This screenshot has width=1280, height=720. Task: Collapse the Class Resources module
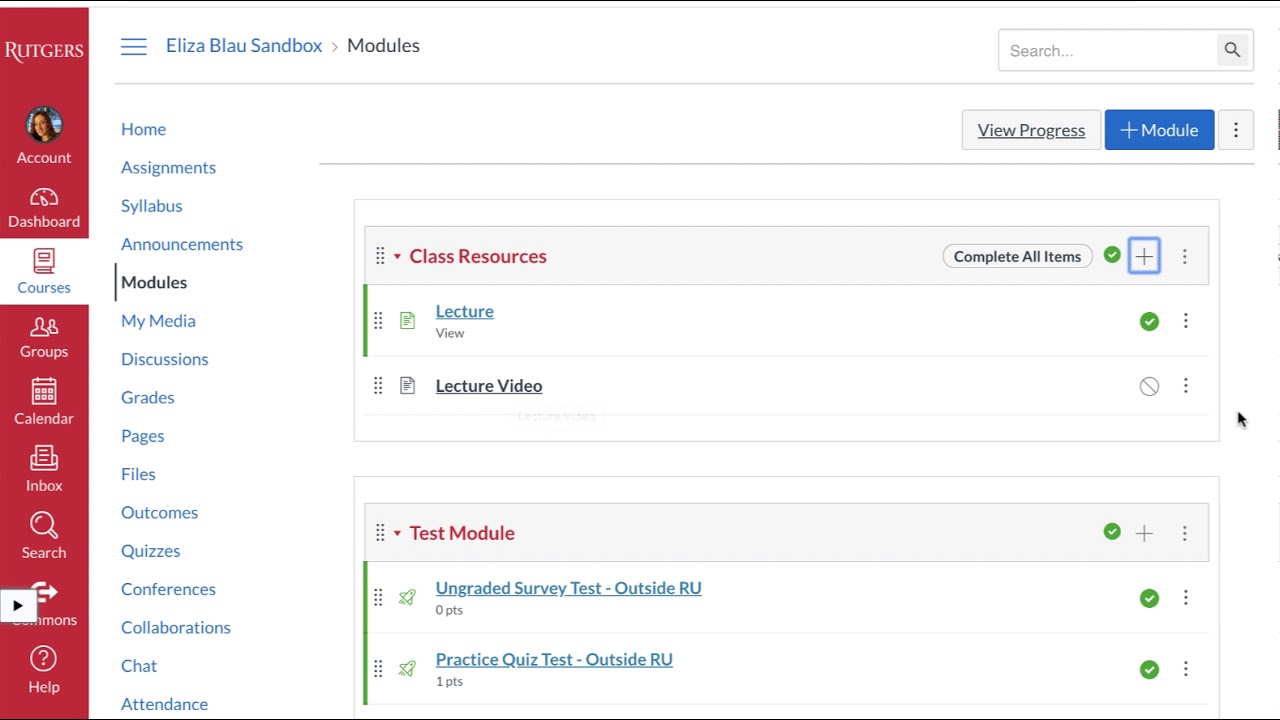397,257
